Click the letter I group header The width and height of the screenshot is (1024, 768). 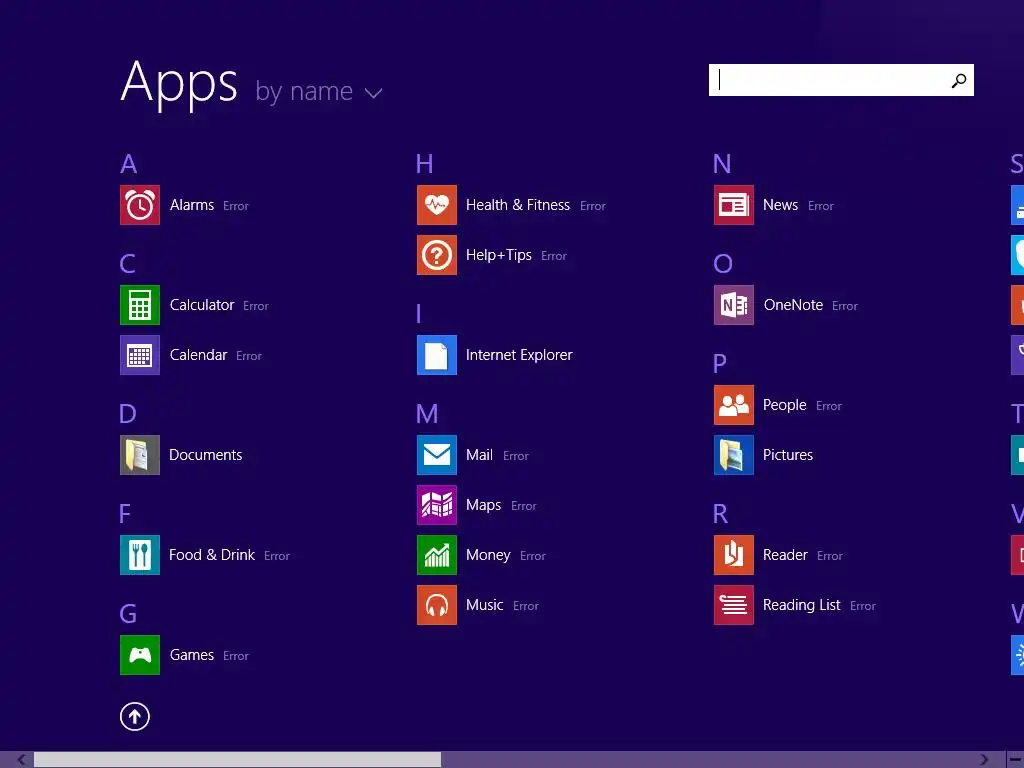(x=419, y=314)
